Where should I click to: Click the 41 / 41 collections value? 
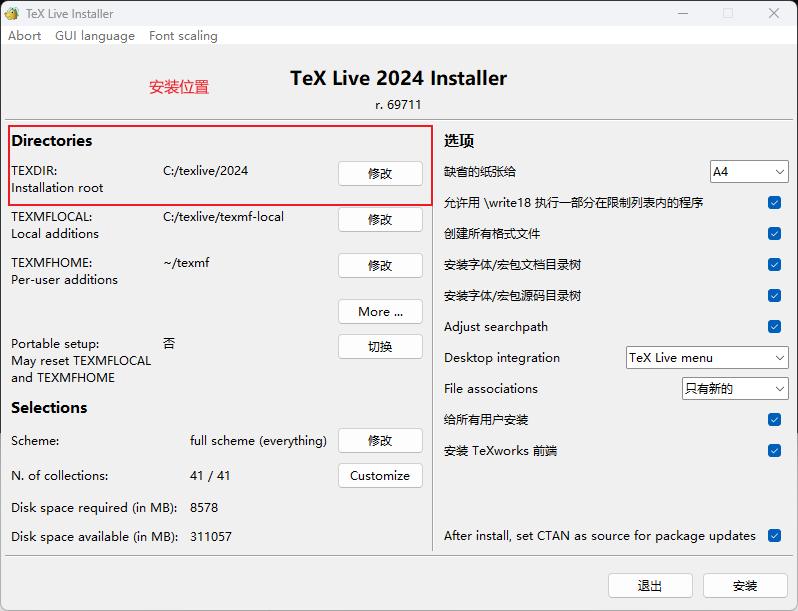[x=210, y=476]
